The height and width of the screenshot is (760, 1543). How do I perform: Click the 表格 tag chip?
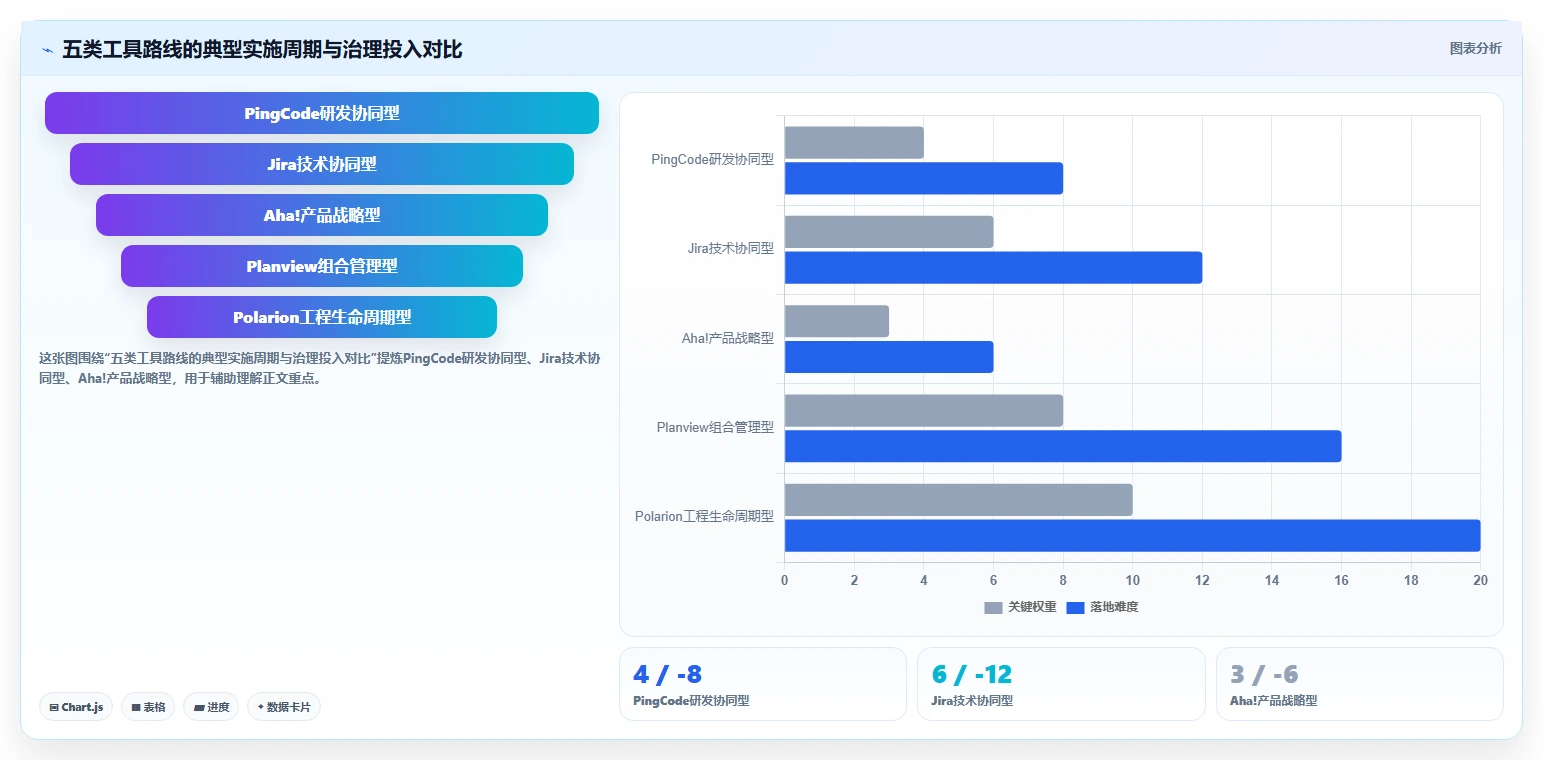148,707
